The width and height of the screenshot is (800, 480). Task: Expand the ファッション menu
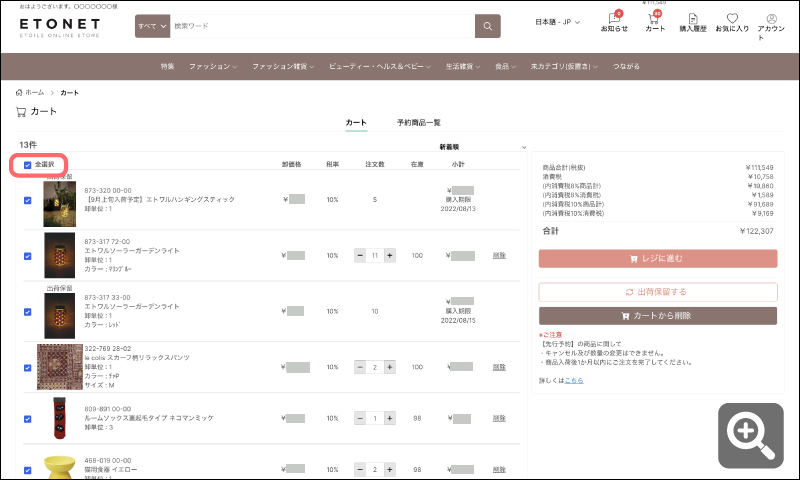pos(213,66)
